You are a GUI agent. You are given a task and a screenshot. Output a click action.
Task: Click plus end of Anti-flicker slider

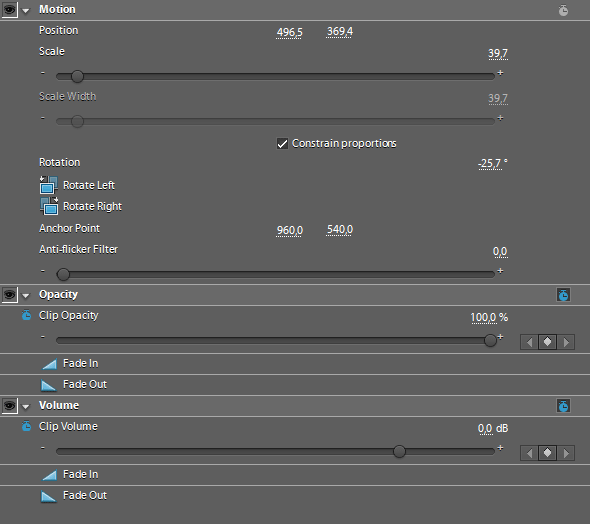click(x=500, y=270)
